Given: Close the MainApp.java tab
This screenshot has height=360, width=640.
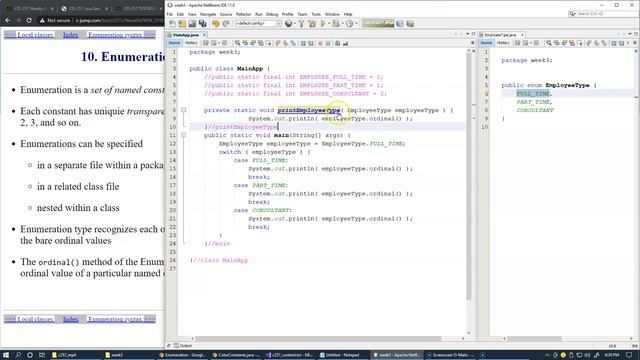Looking at the screenshot, I should pos(204,35).
